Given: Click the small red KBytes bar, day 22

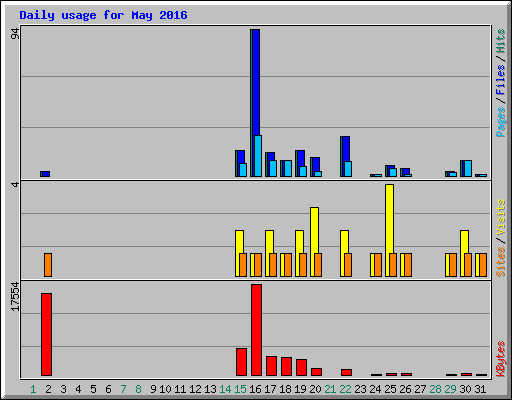Looking at the screenshot, I should coord(346,372).
